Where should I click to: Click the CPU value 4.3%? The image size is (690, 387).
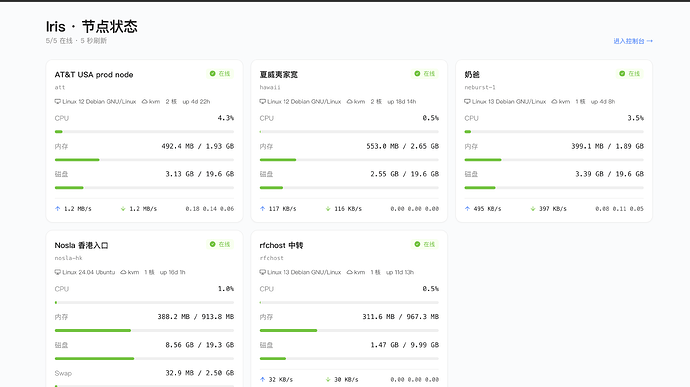[x=226, y=118]
